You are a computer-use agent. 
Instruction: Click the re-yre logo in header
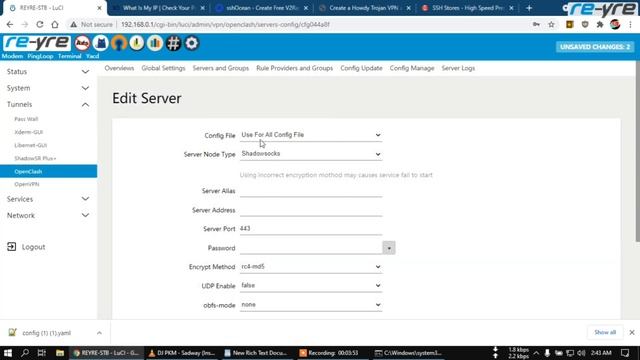point(36,43)
